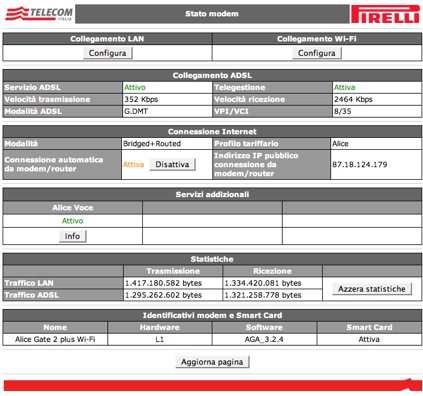Select ADSL reception 1.321.258.778 bytes
The width and height of the screenshot is (423, 396).
[263, 295]
